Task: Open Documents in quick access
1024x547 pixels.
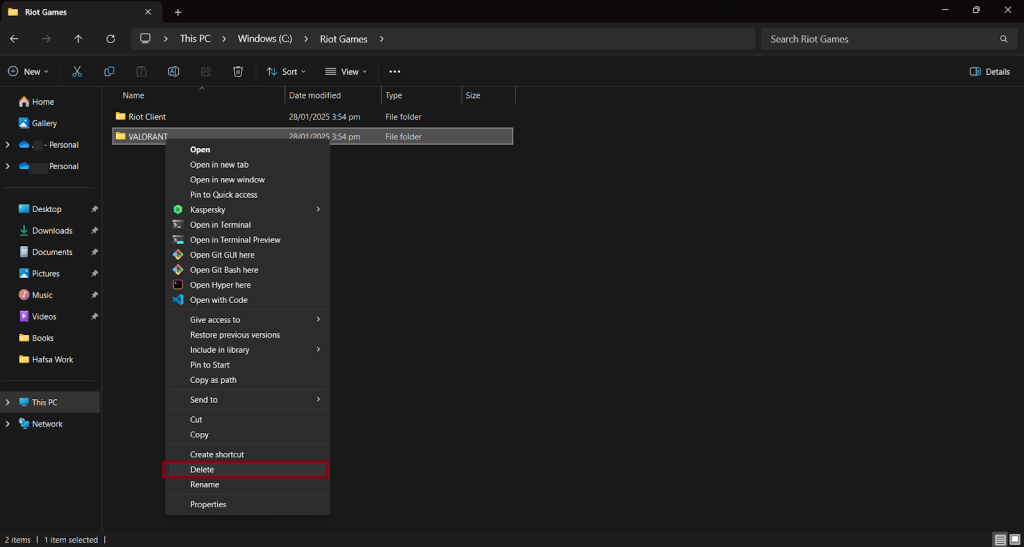Action: click(50, 252)
